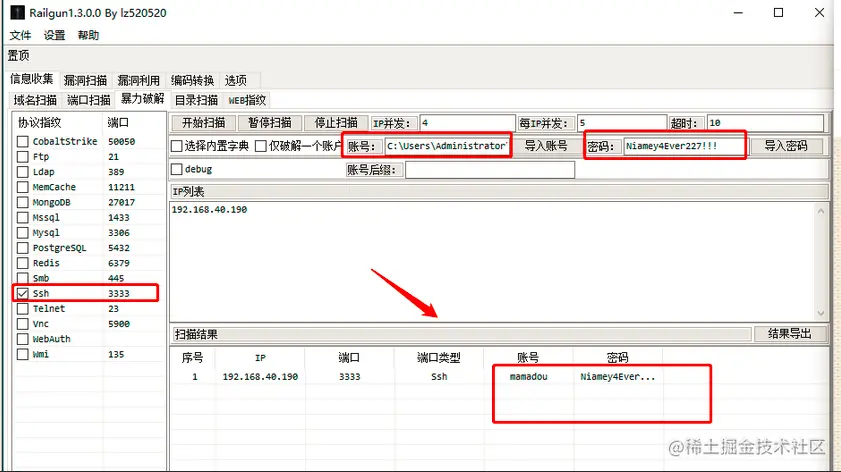Click the 账号 column header in results
This screenshot has width=841, height=472.
coord(528,358)
